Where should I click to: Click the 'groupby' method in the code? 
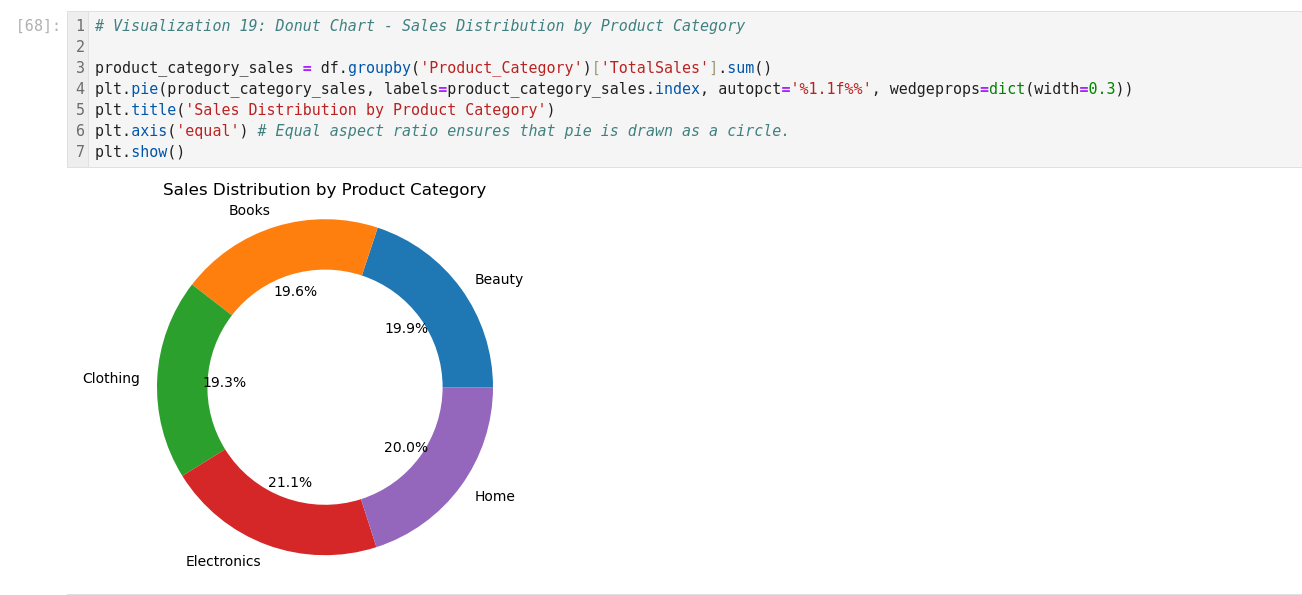click(379, 68)
